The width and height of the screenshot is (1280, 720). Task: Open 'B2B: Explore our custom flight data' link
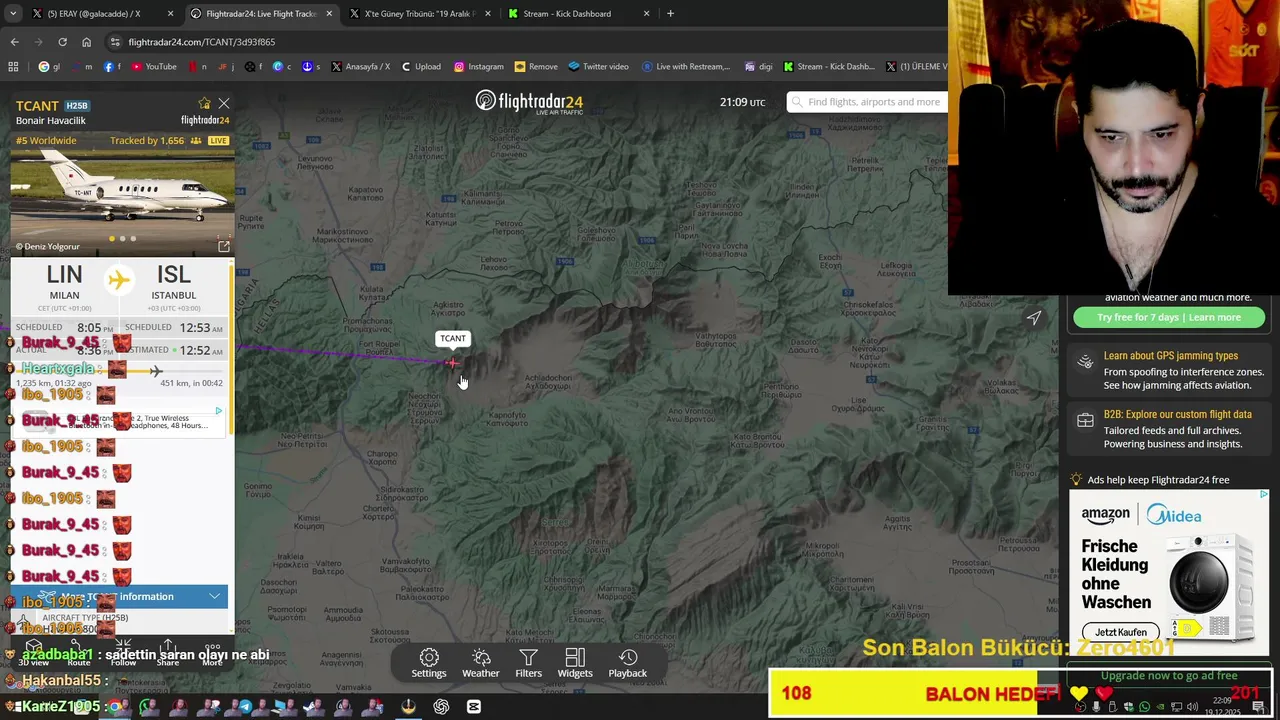click(x=1177, y=414)
